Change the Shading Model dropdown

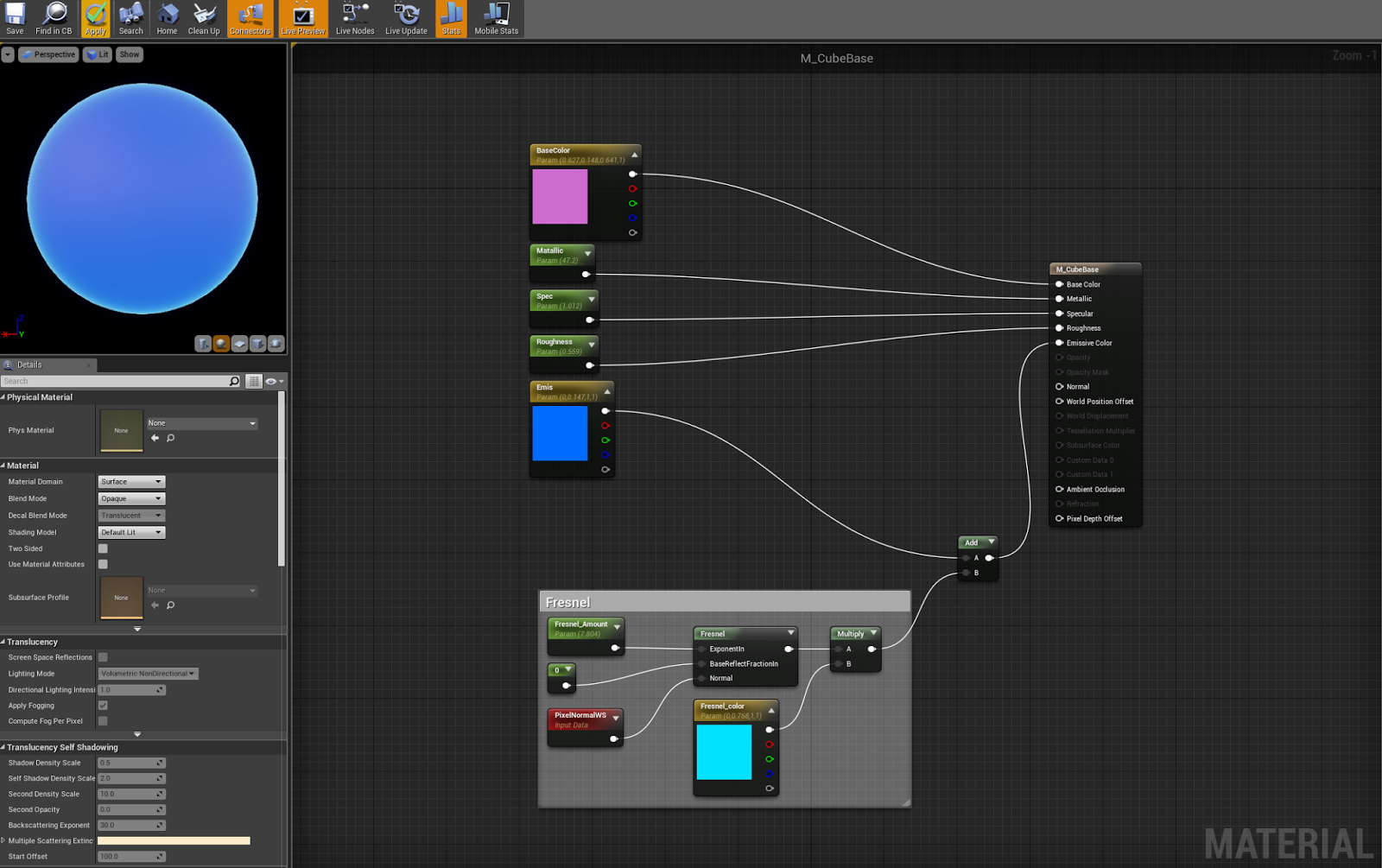point(130,532)
